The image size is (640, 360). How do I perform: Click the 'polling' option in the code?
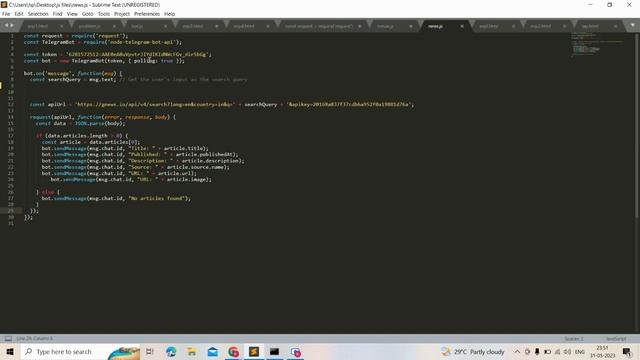coord(144,61)
